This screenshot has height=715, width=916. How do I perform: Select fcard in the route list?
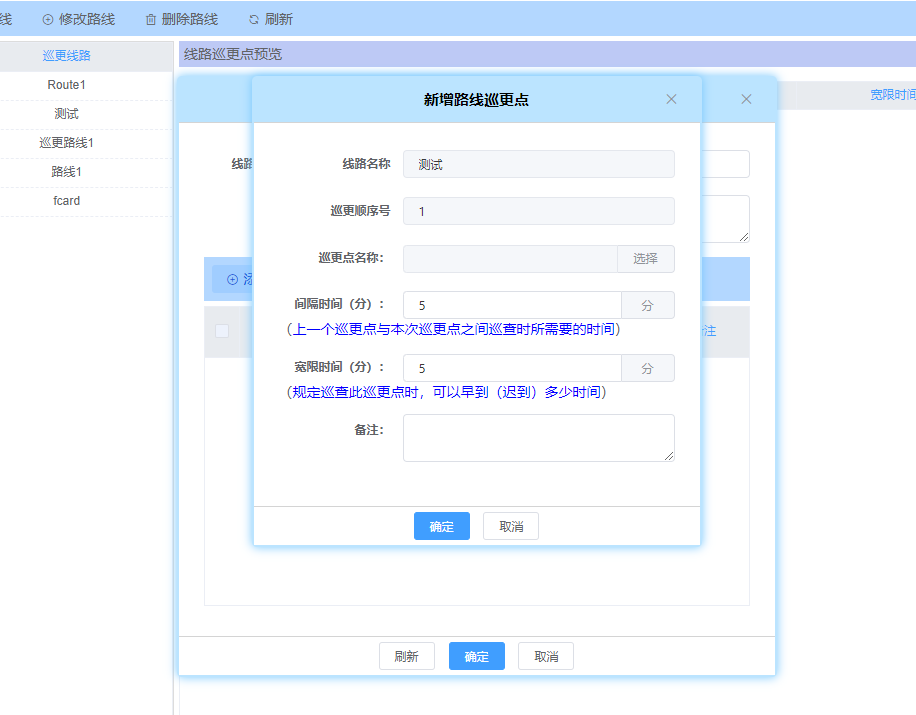click(67, 201)
